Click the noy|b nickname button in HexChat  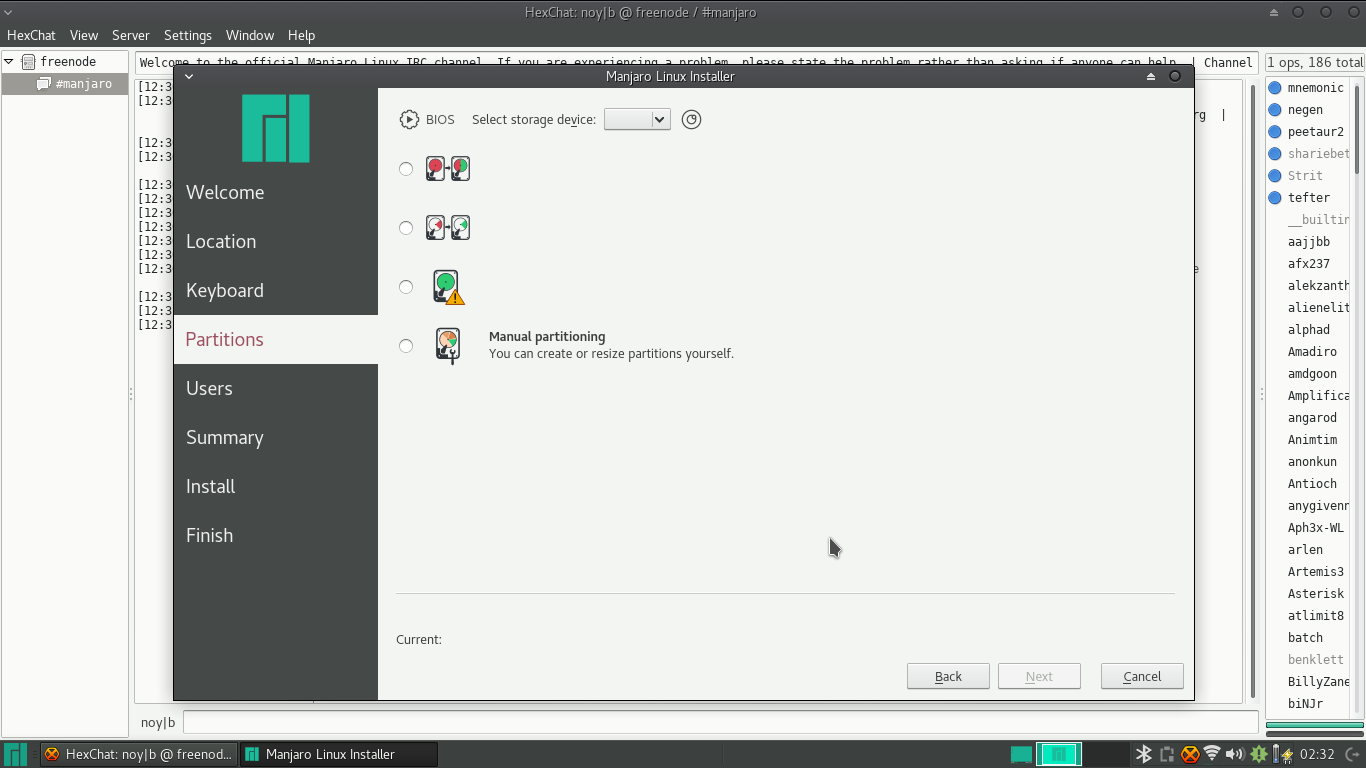coord(158,722)
